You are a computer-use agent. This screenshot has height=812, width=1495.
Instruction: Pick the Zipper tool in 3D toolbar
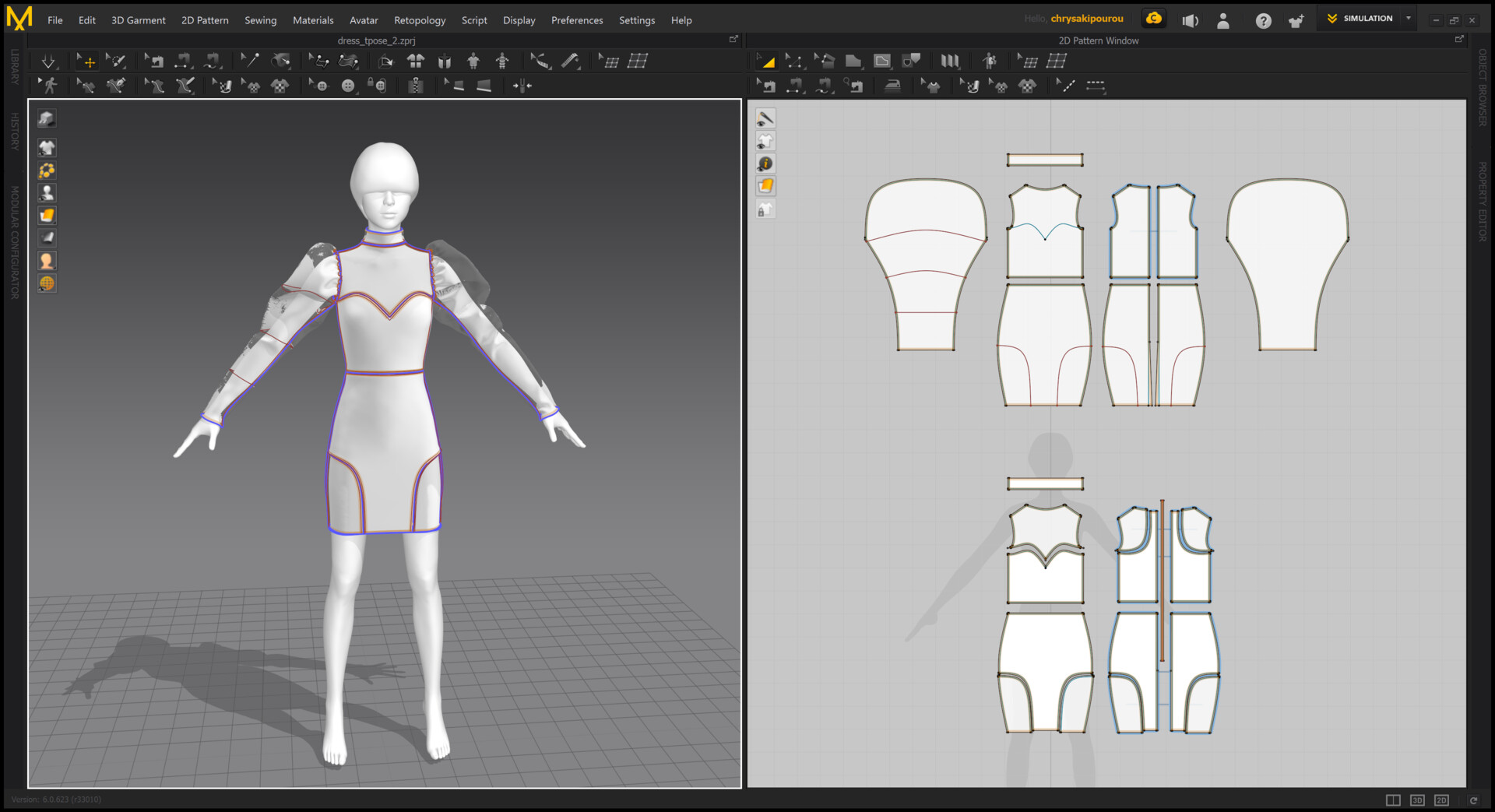pyautogui.click(x=416, y=86)
